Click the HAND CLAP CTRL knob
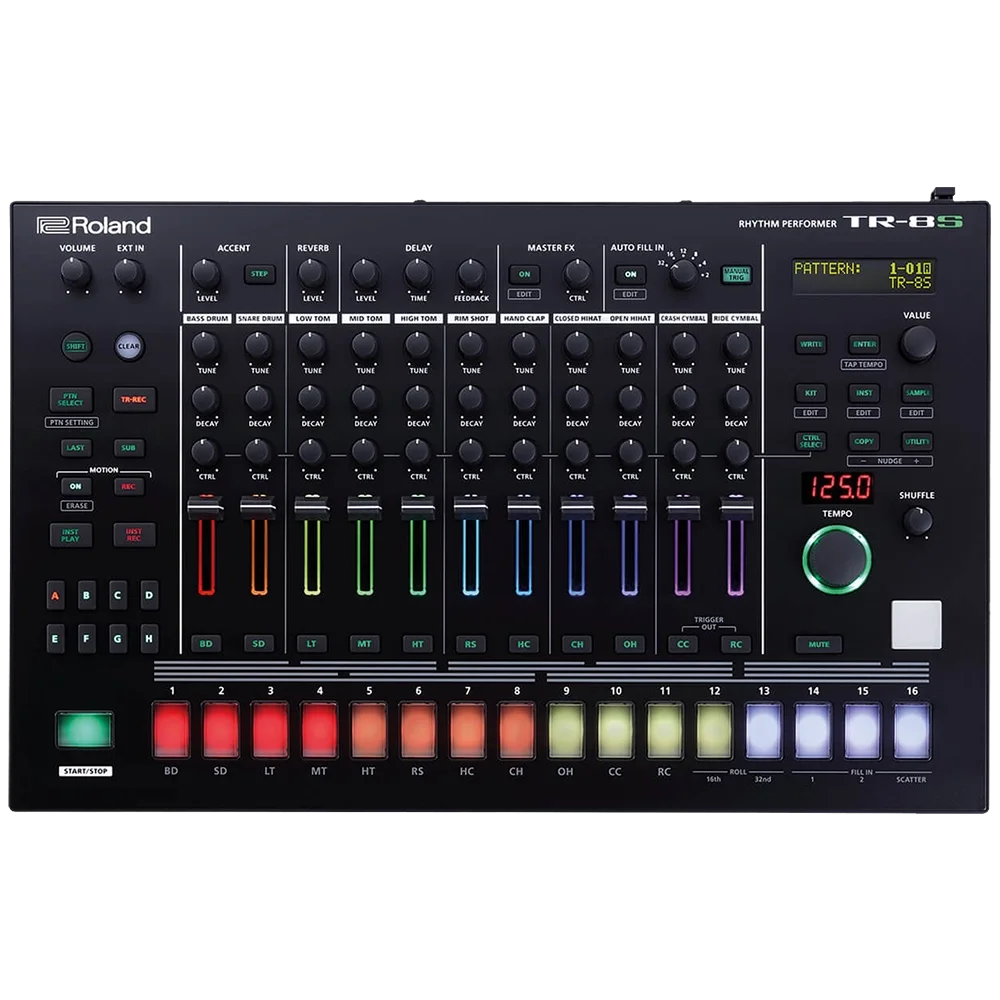The height and width of the screenshot is (1000, 1000). pos(524,452)
